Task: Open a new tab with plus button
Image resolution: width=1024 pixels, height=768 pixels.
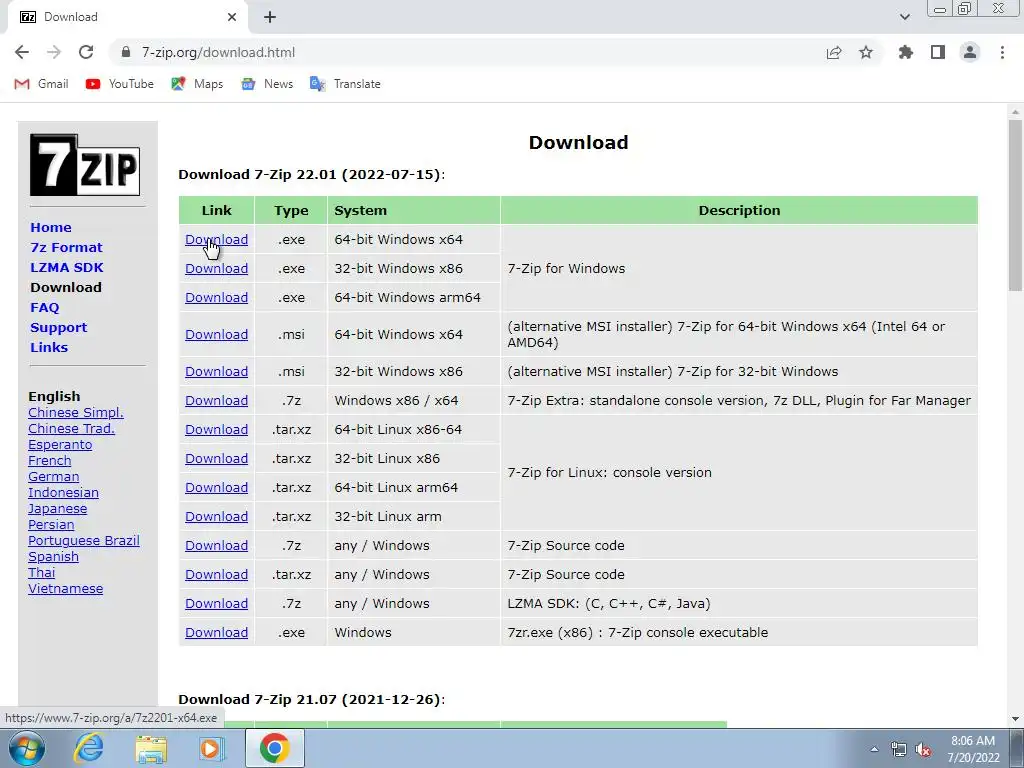Action: [270, 17]
